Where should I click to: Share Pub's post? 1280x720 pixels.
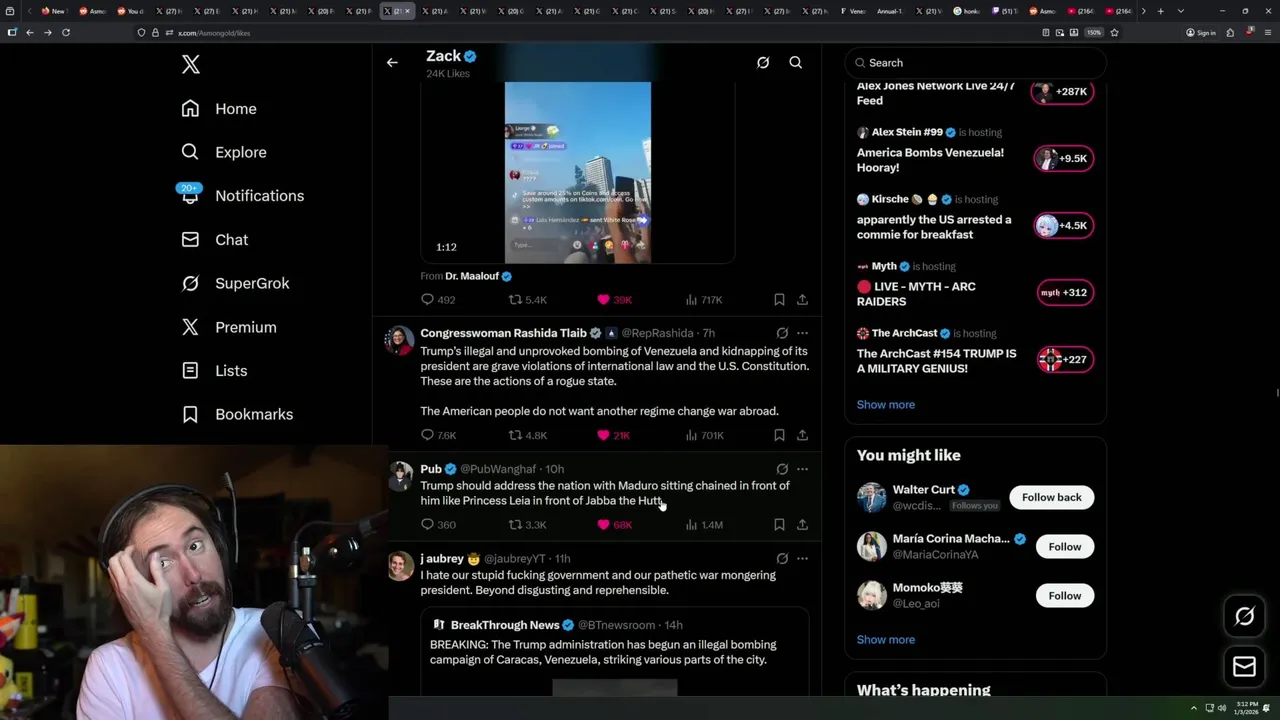pyautogui.click(x=802, y=525)
